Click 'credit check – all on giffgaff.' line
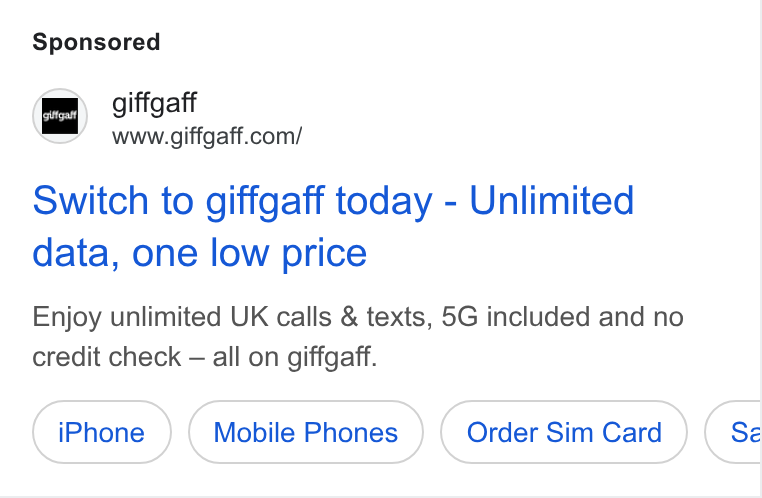The image size is (762, 498). [205, 357]
